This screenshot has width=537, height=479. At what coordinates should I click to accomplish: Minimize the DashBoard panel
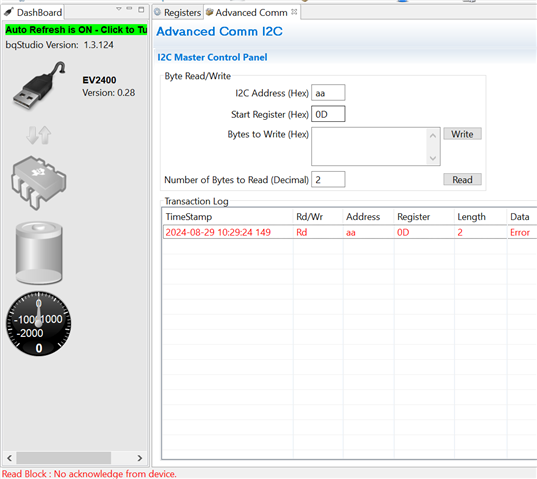click(129, 9)
